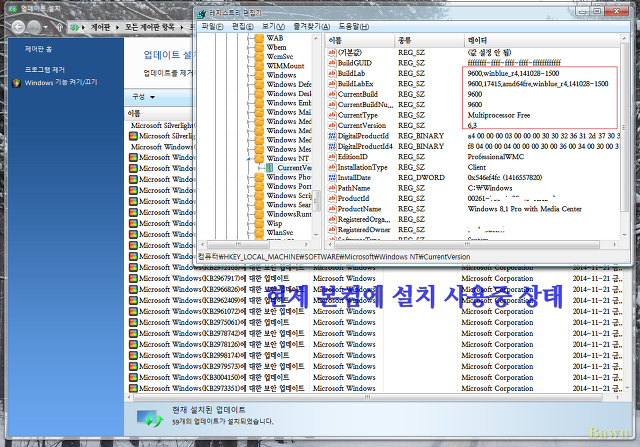Open the 즐겨찾기(A) menu in Registry Editor
The height and width of the screenshot is (447, 640).
click(311, 27)
